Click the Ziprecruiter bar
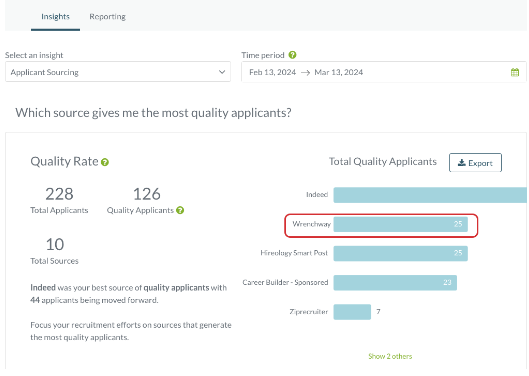The width and height of the screenshot is (529, 376). click(x=352, y=312)
